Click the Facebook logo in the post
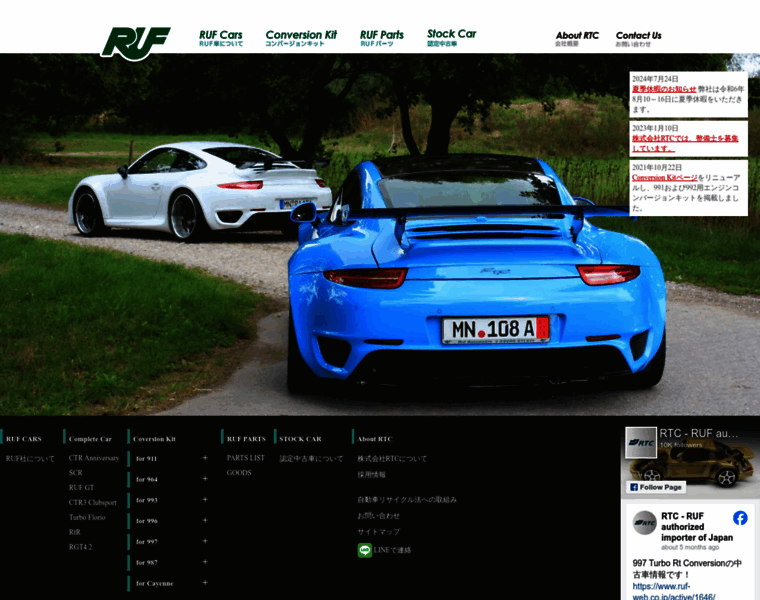The height and width of the screenshot is (600, 760). point(740,518)
